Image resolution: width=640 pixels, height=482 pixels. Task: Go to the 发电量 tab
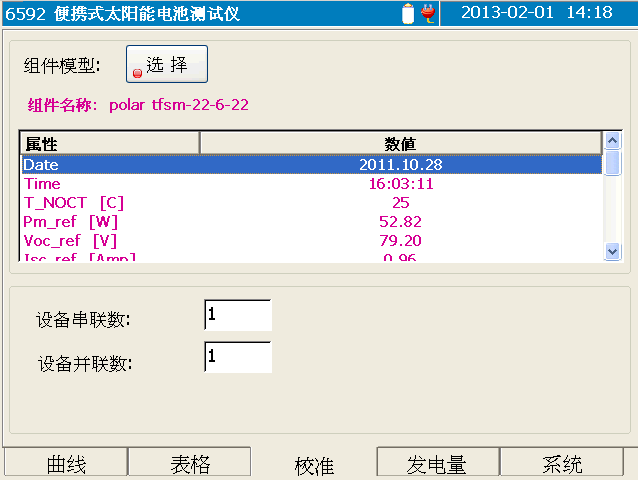coord(437,464)
